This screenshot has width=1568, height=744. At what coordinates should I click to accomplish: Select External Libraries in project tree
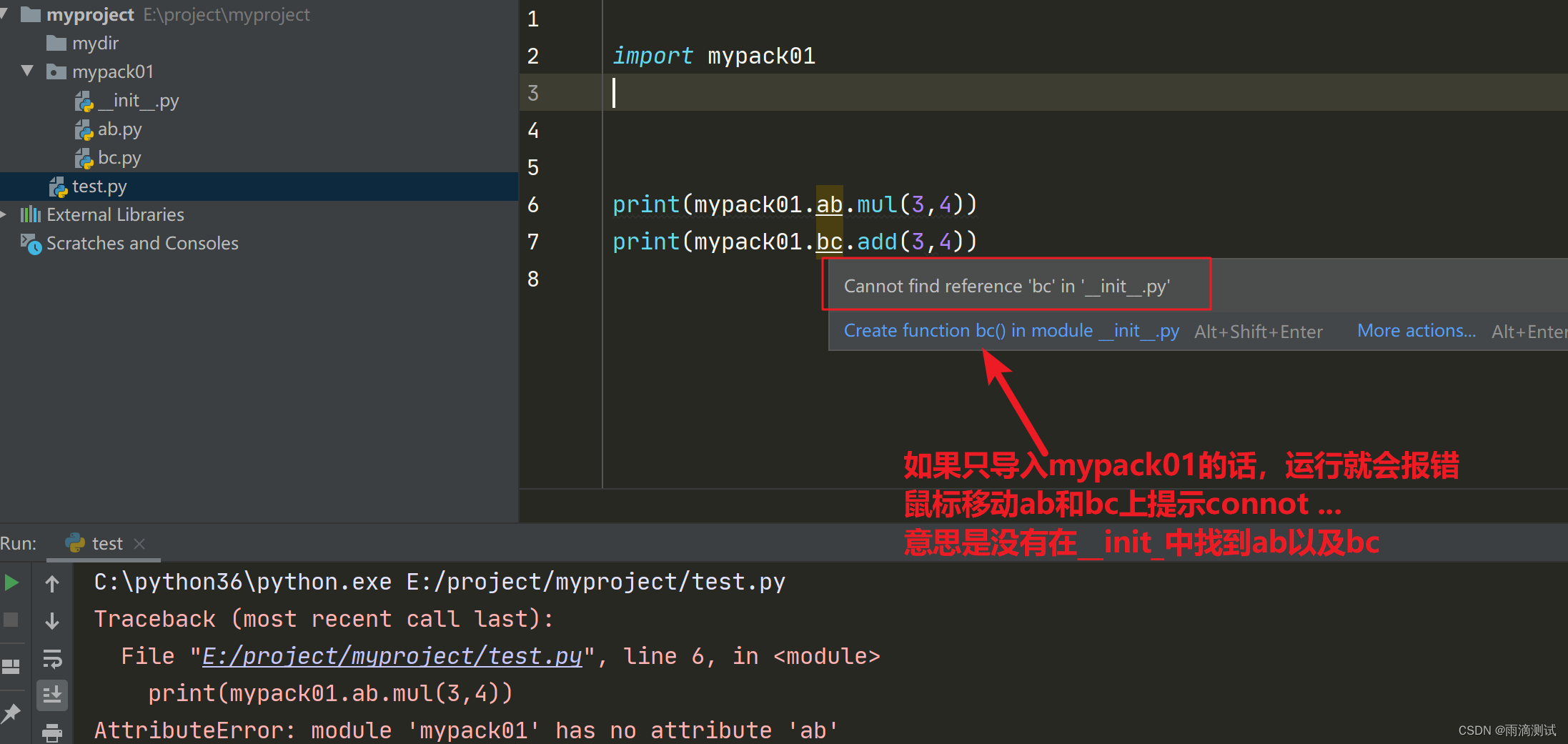pos(115,215)
